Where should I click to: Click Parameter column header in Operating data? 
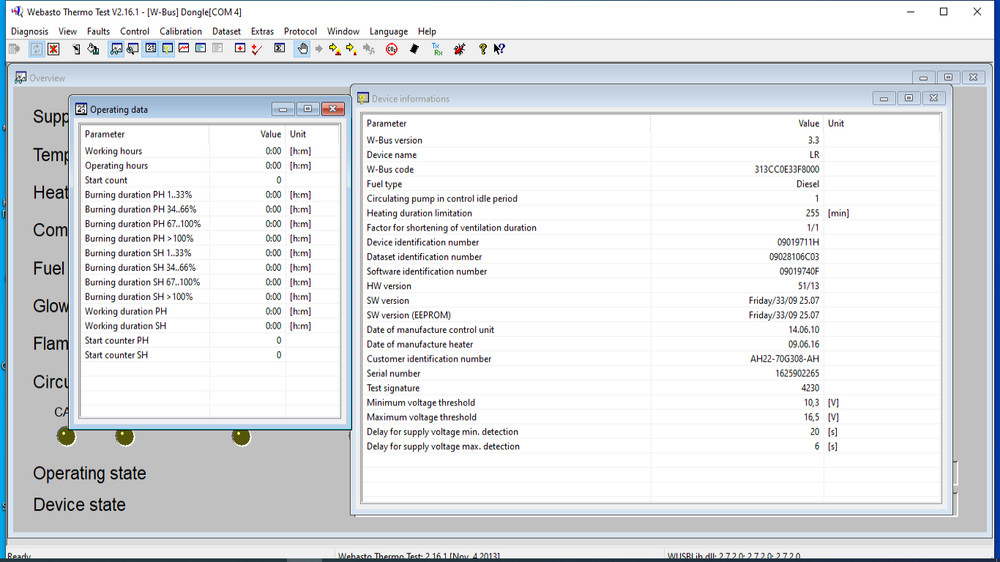(x=145, y=134)
